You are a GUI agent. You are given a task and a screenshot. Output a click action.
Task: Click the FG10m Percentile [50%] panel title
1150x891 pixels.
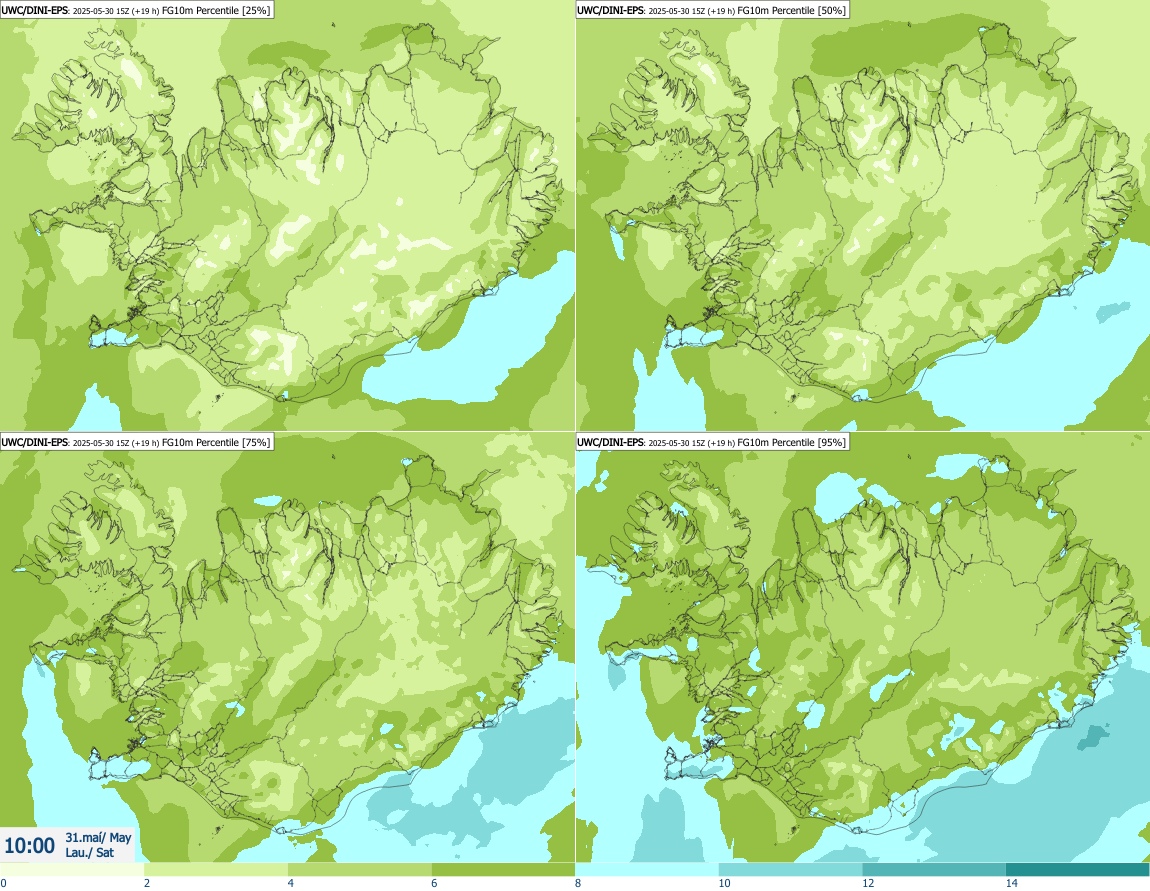pos(711,10)
